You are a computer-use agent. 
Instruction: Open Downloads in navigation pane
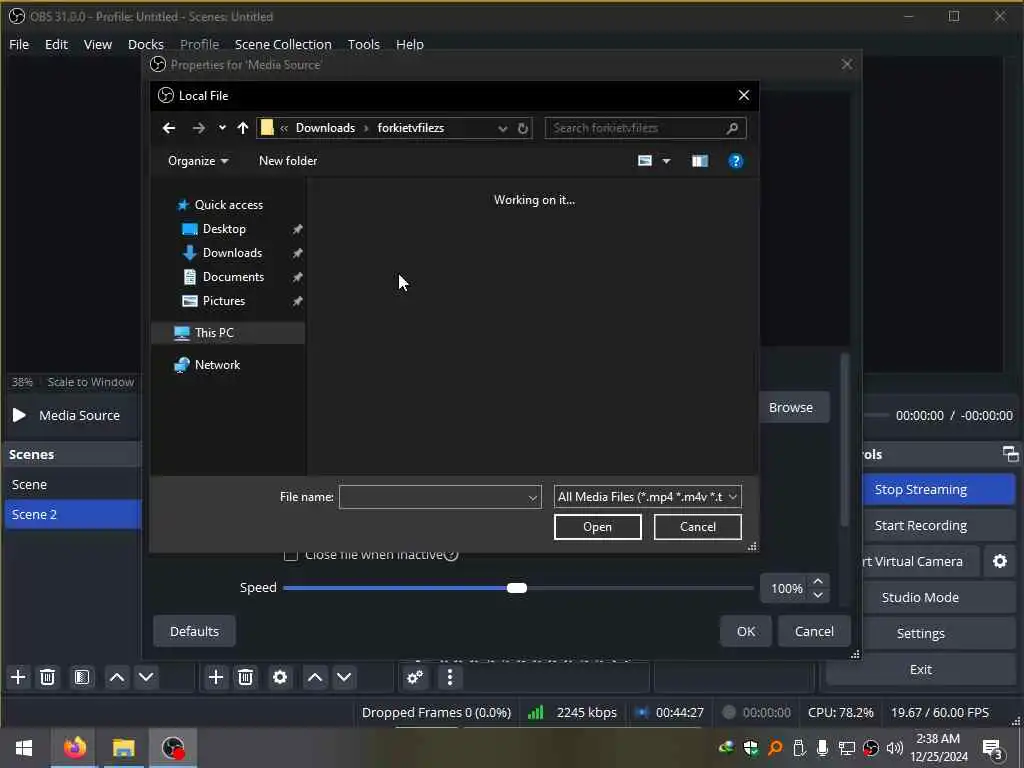tap(232, 253)
